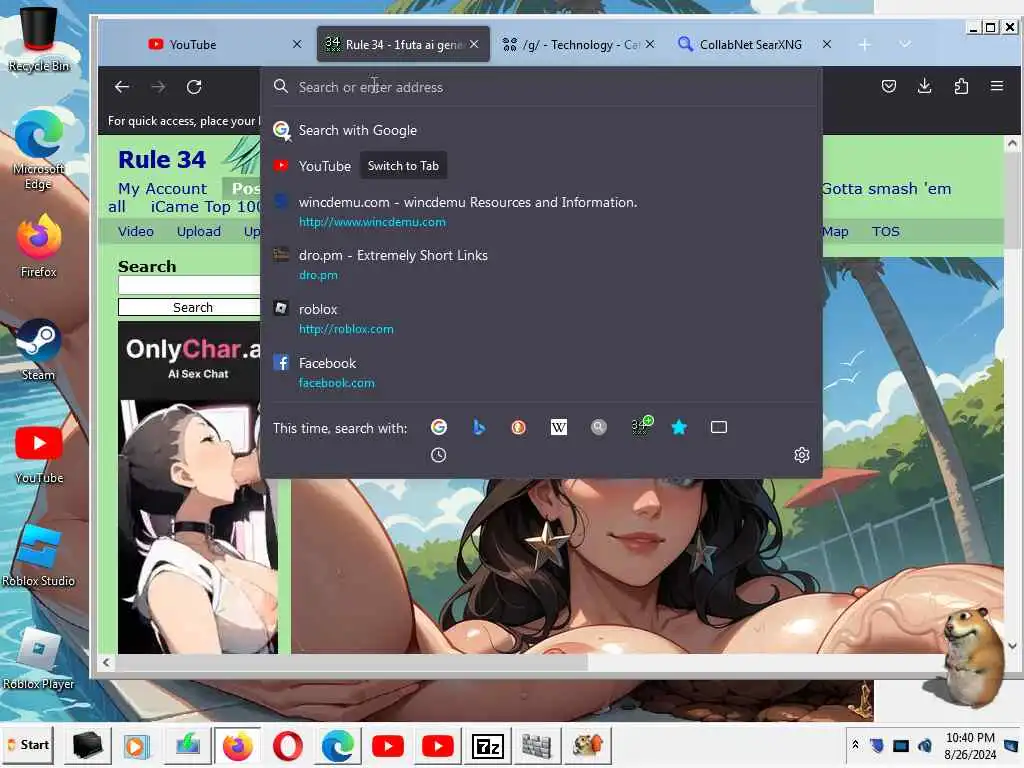Open the Save to Pocket icon
This screenshot has width=1024, height=768.
(888, 86)
